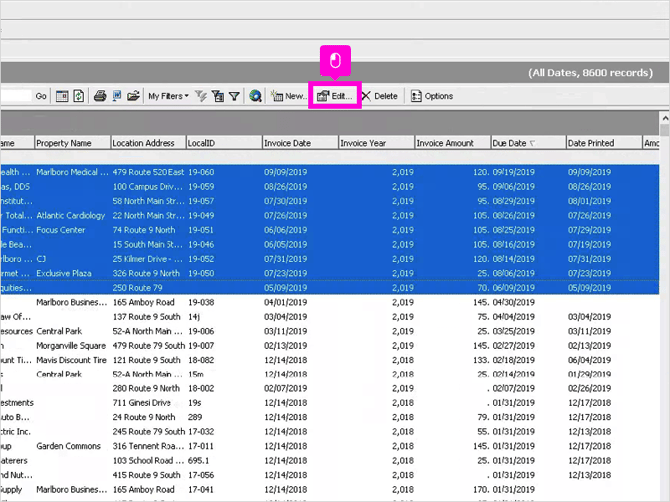Click the search input field beside Go

click(16, 96)
